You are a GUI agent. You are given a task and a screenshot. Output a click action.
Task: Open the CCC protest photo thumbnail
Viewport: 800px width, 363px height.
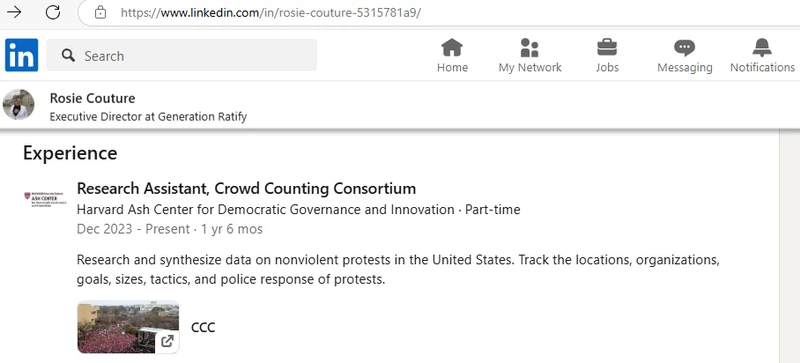point(128,327)
